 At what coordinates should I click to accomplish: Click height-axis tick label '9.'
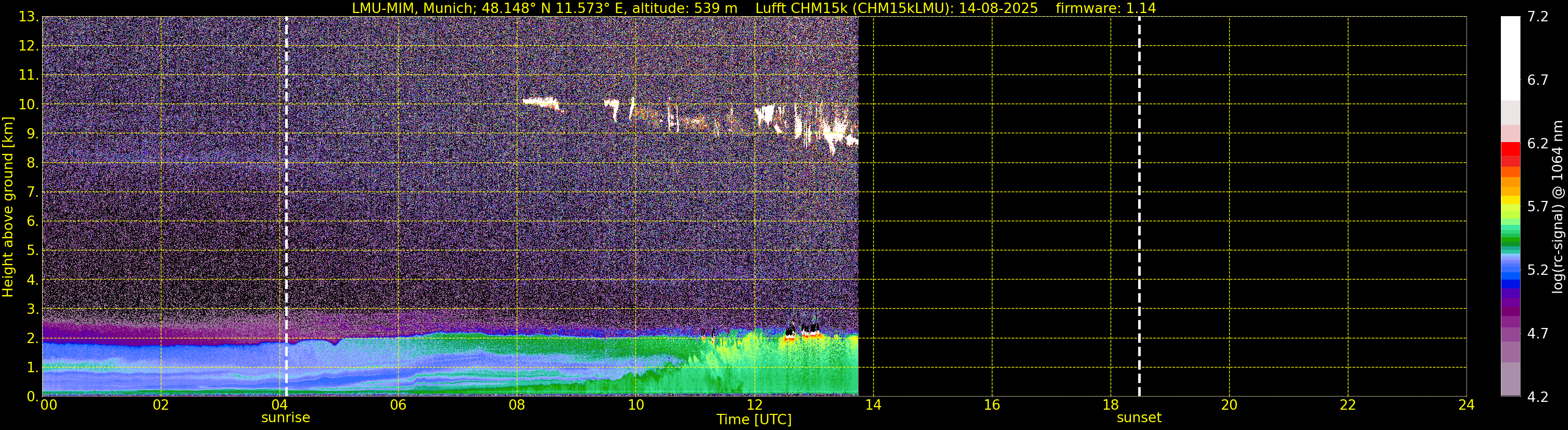click(32, 133)
